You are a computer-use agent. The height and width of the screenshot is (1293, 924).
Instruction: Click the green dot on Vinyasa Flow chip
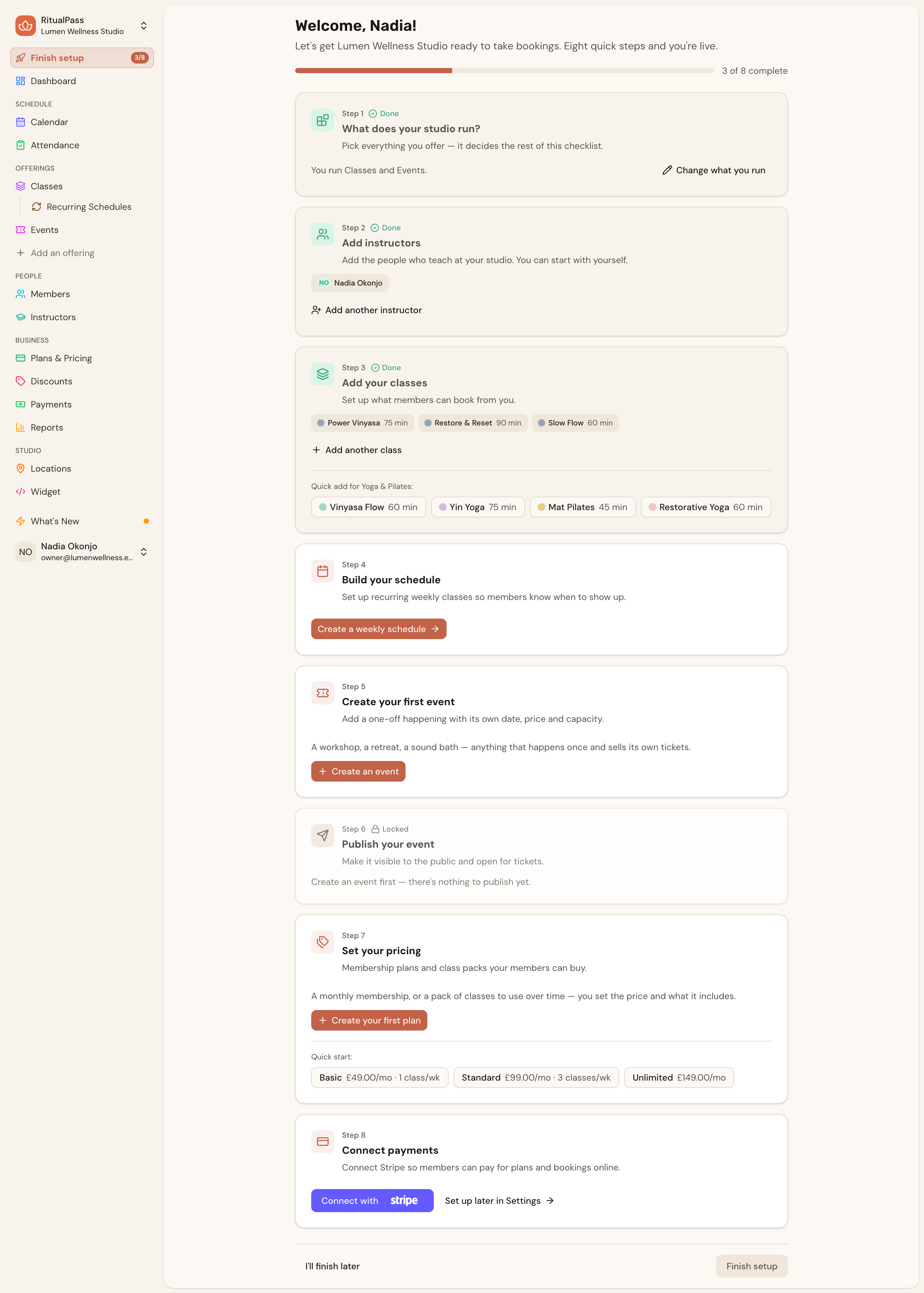(323, 507)
